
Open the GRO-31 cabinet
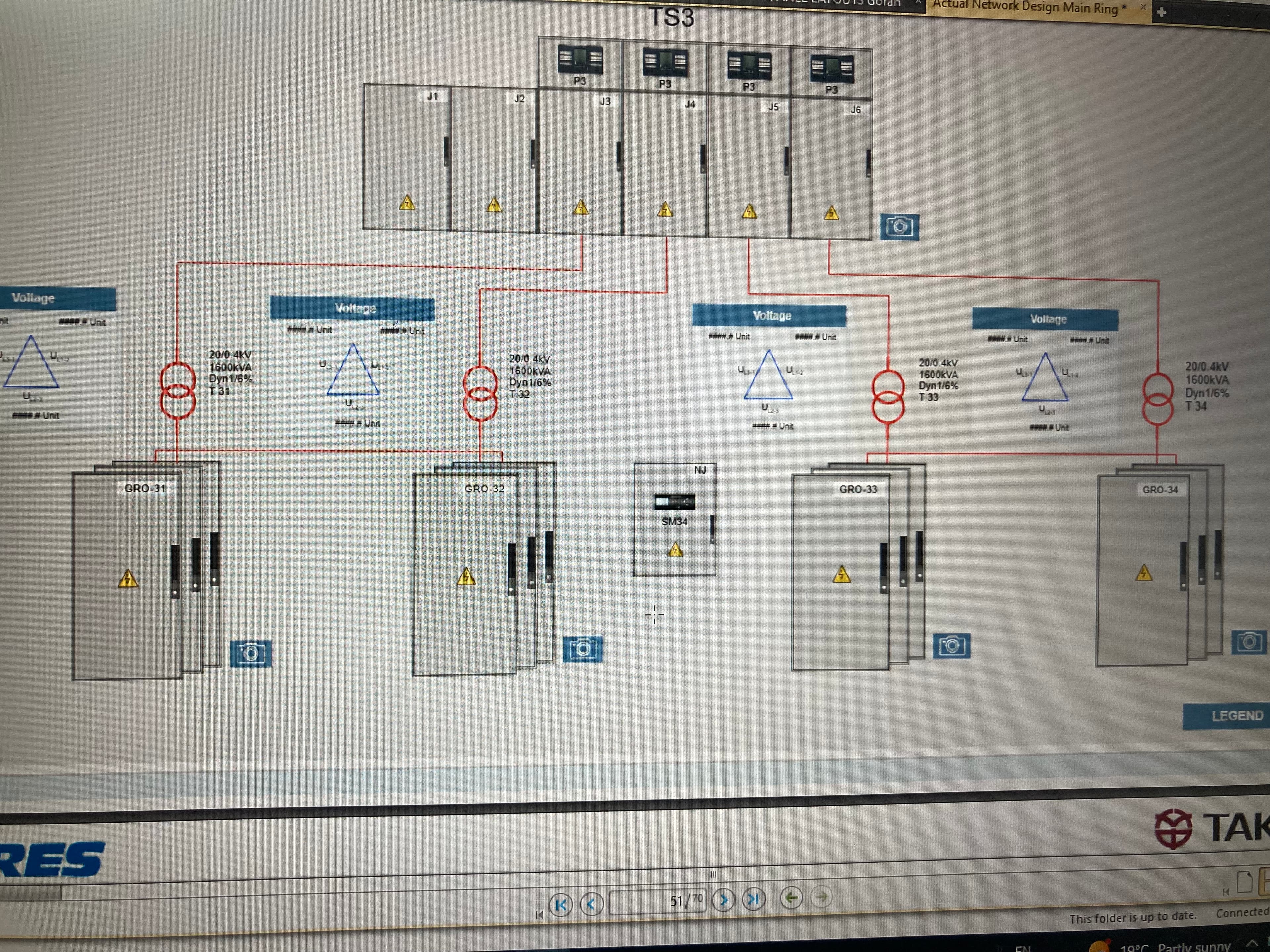pos(127,575)
